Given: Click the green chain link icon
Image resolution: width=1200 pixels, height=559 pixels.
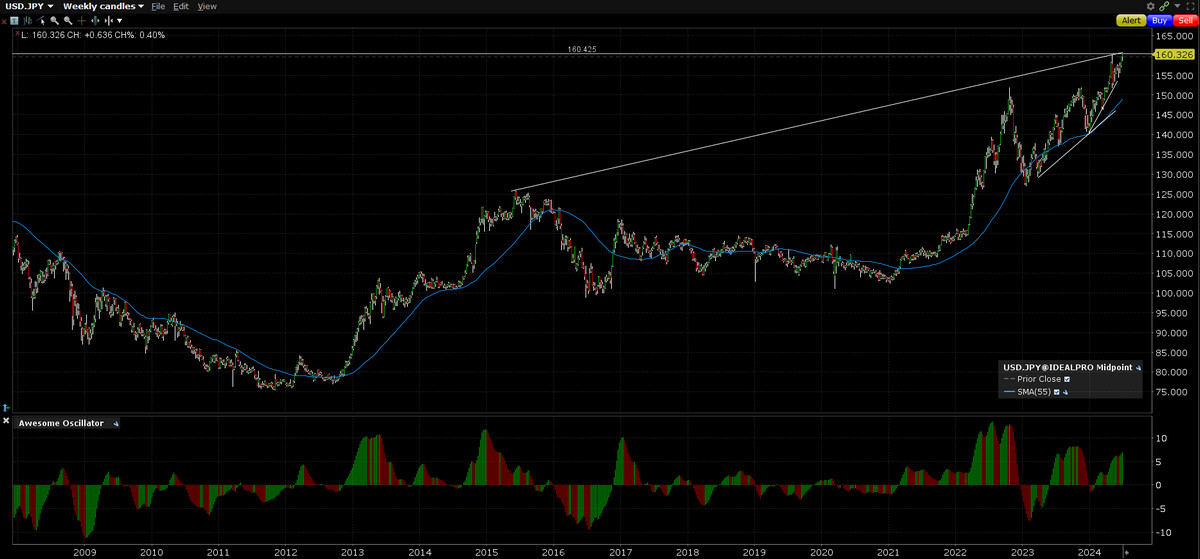Looking at the screenshot, I should [1164, 6].
